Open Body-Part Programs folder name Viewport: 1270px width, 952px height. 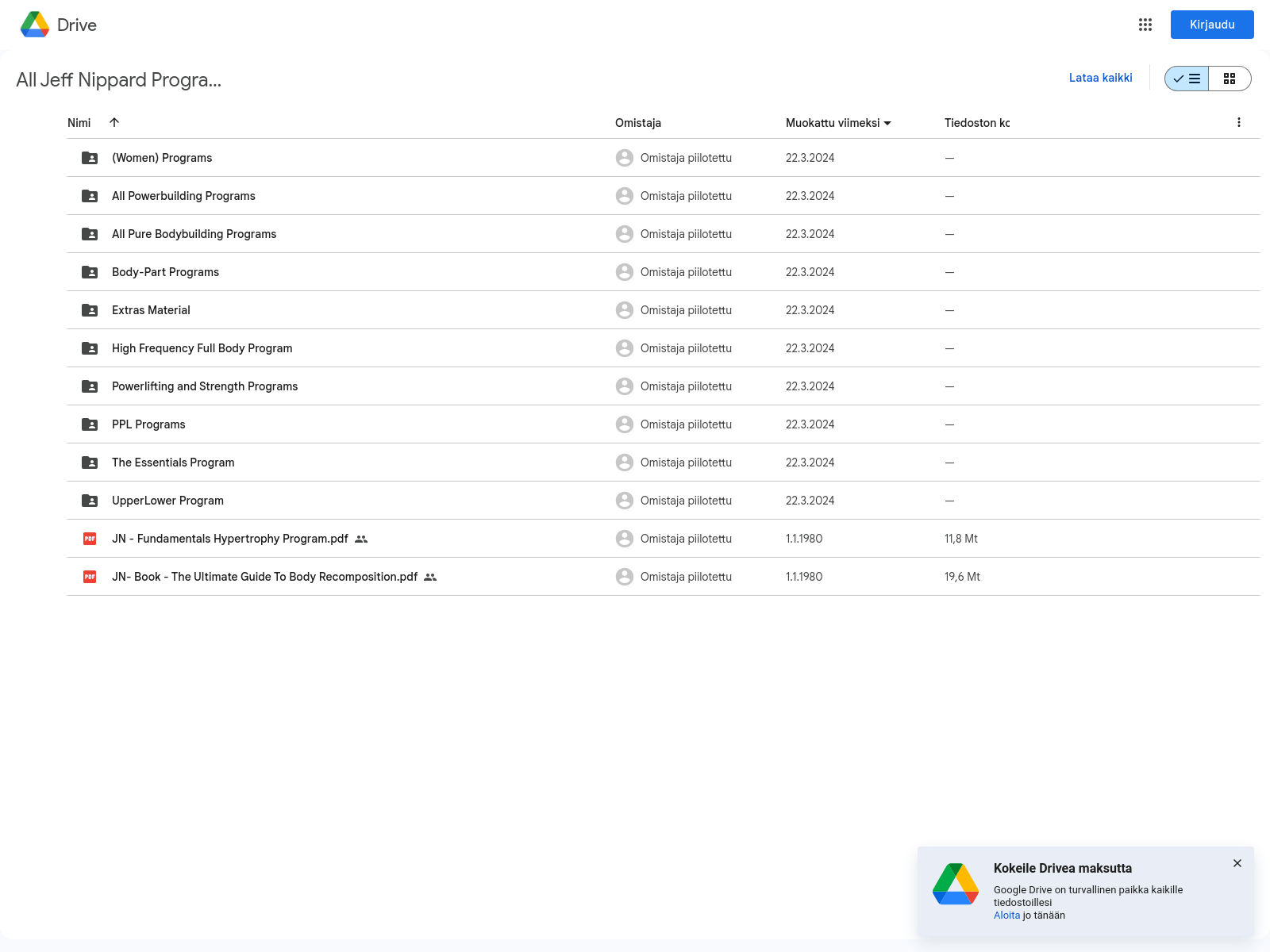coord(165,272)
